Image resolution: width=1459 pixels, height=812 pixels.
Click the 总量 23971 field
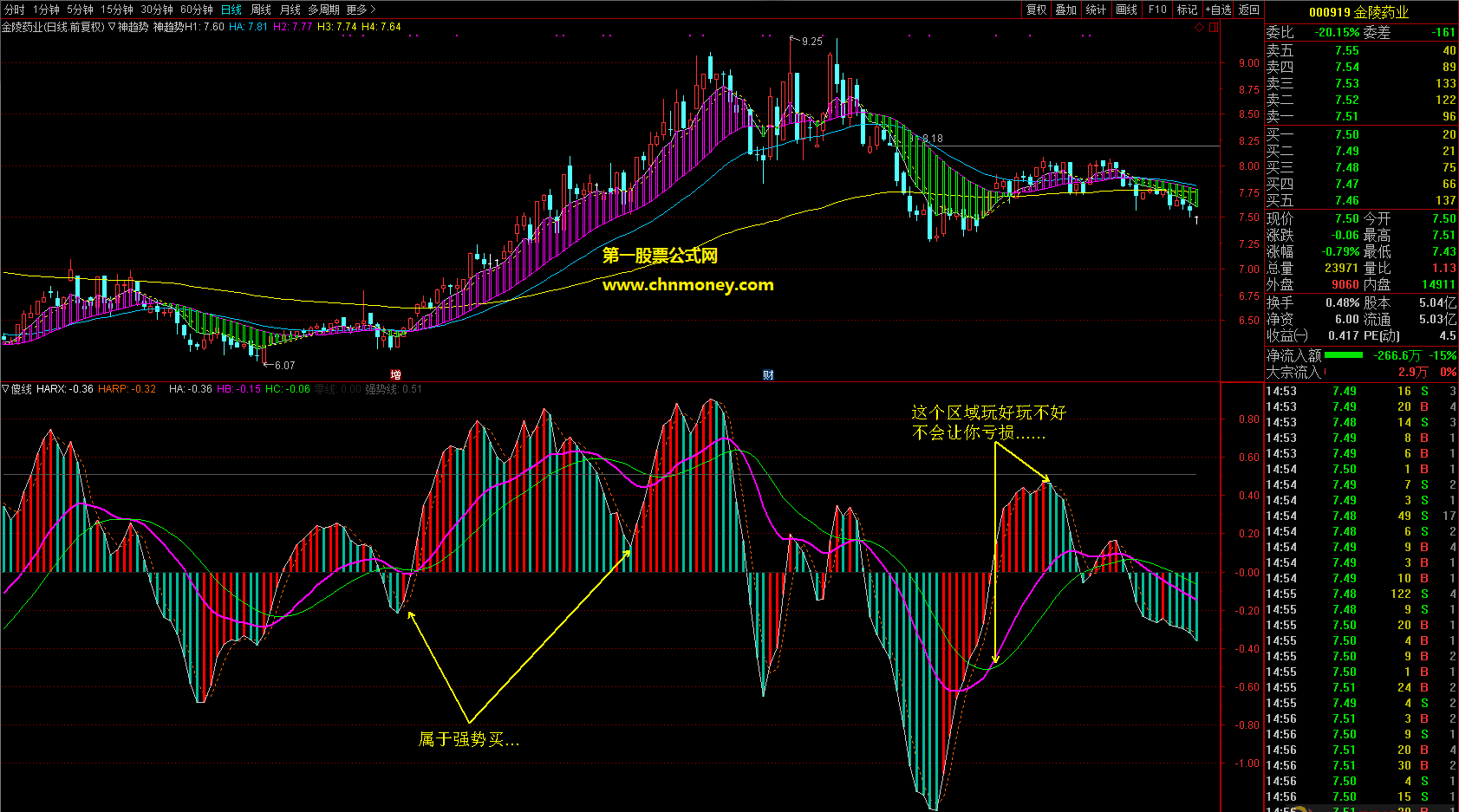pyautogui.click(x=1312, y=269)
